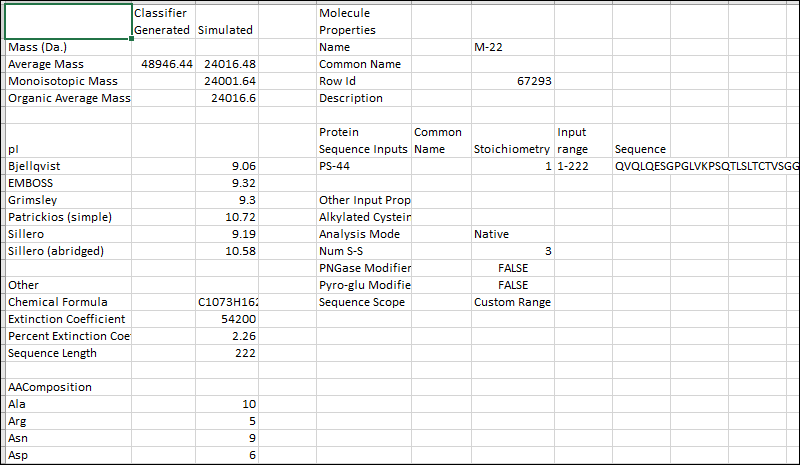Select the Classifier Generated average mass value 48946.44
This screenshot has height=465, width=800.
tap(162, 64)
